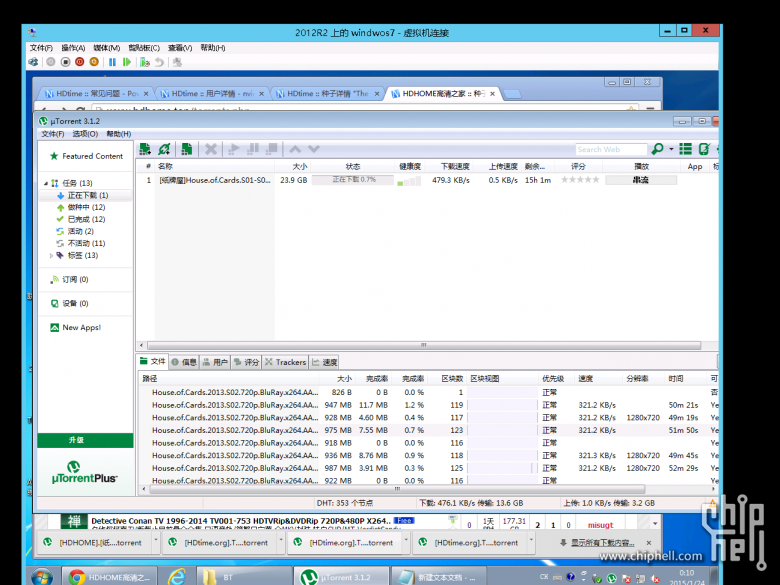This screenshot has height=585, width=780.
Task: Open 操作(A) menu in VM window
Action: (x=73, y=48)
